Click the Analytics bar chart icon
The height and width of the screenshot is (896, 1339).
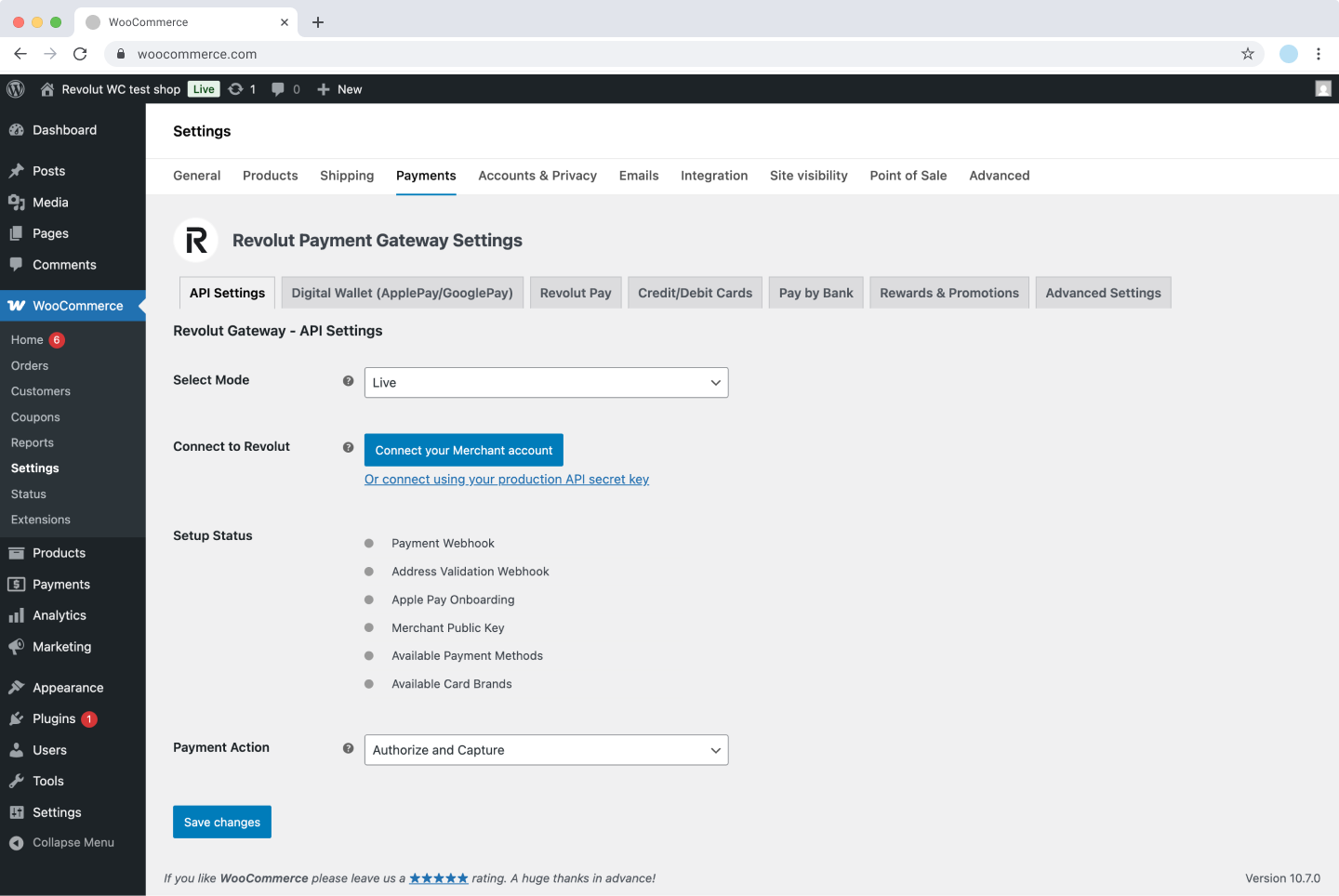tap(16, 615)
